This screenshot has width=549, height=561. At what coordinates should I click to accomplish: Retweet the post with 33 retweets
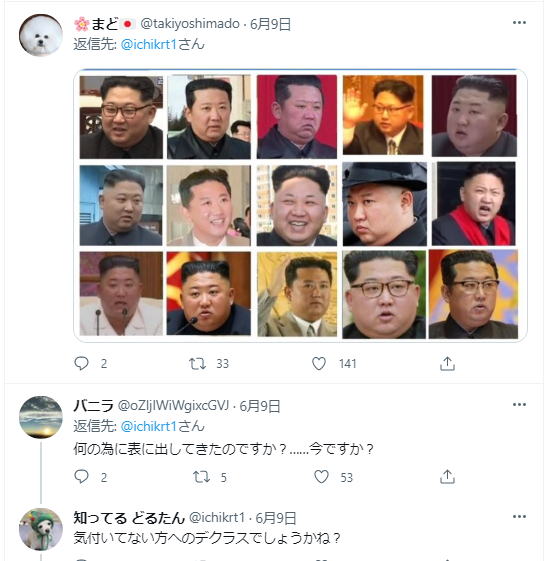pyautogui.click(x=197, y=364)
